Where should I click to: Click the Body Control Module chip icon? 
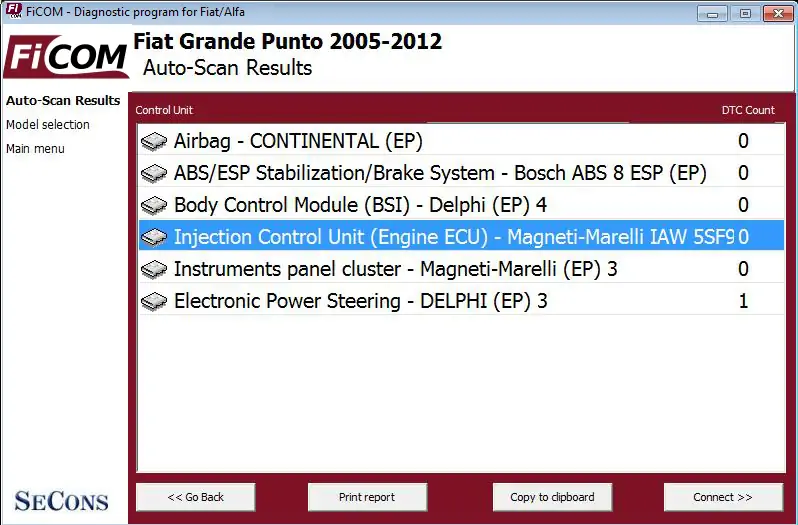click(154, 206)
